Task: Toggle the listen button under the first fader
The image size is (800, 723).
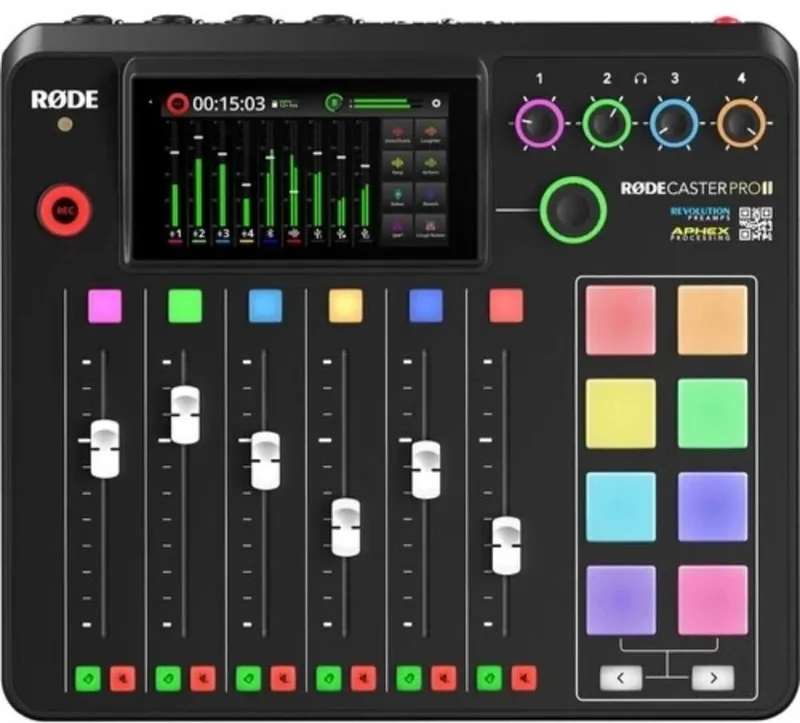Action: pyautogui.click(x=88, y=678)
